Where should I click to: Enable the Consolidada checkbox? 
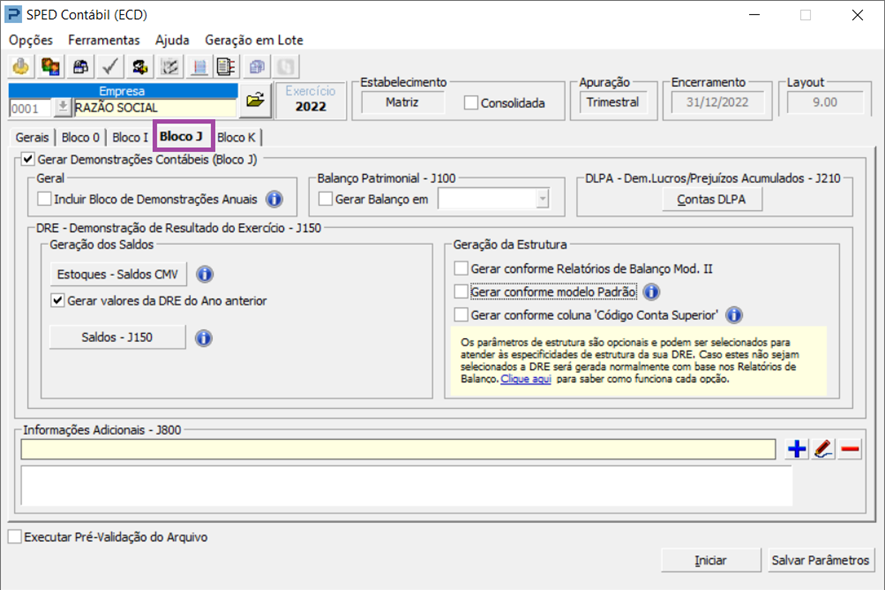click(x=471, y=103)
